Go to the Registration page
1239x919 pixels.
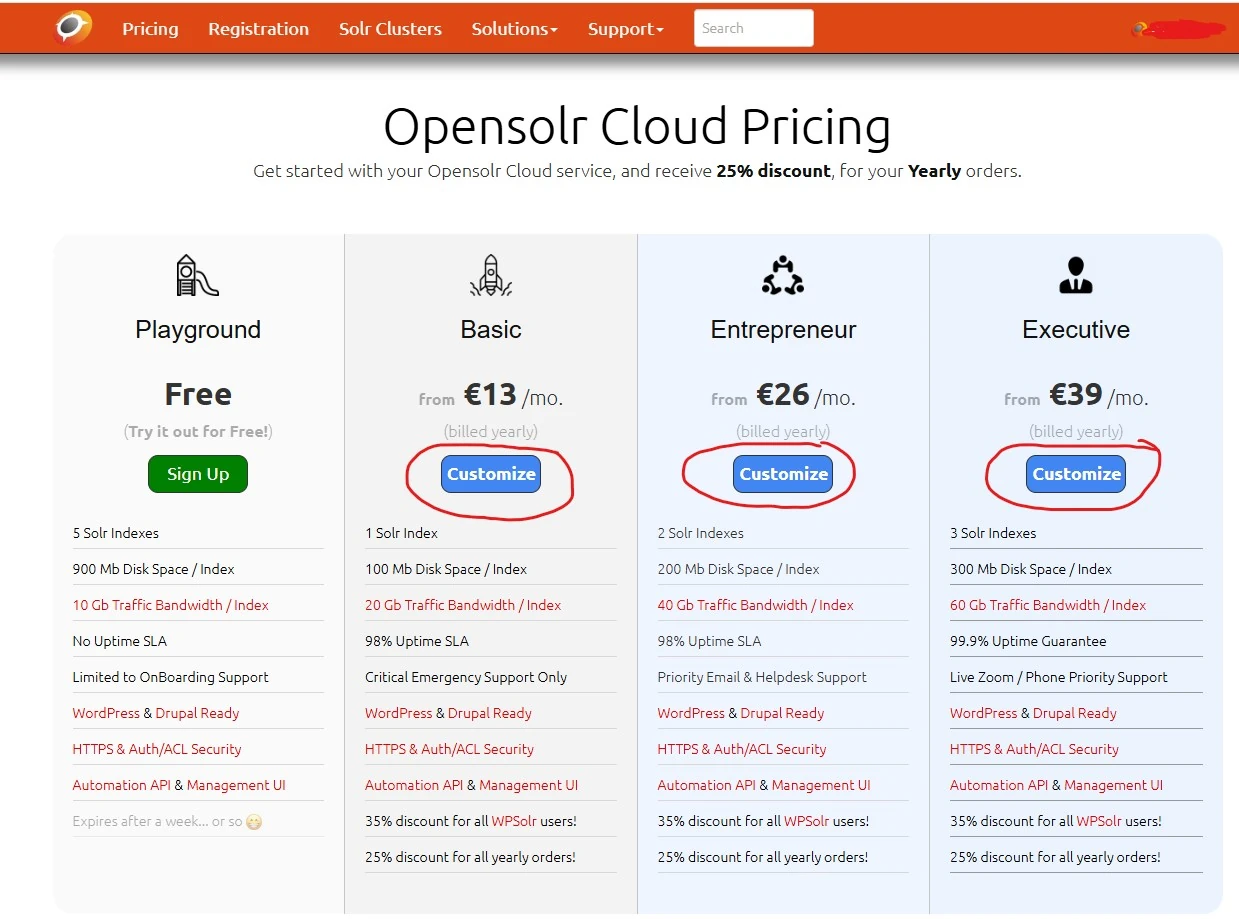click(258, 29)
